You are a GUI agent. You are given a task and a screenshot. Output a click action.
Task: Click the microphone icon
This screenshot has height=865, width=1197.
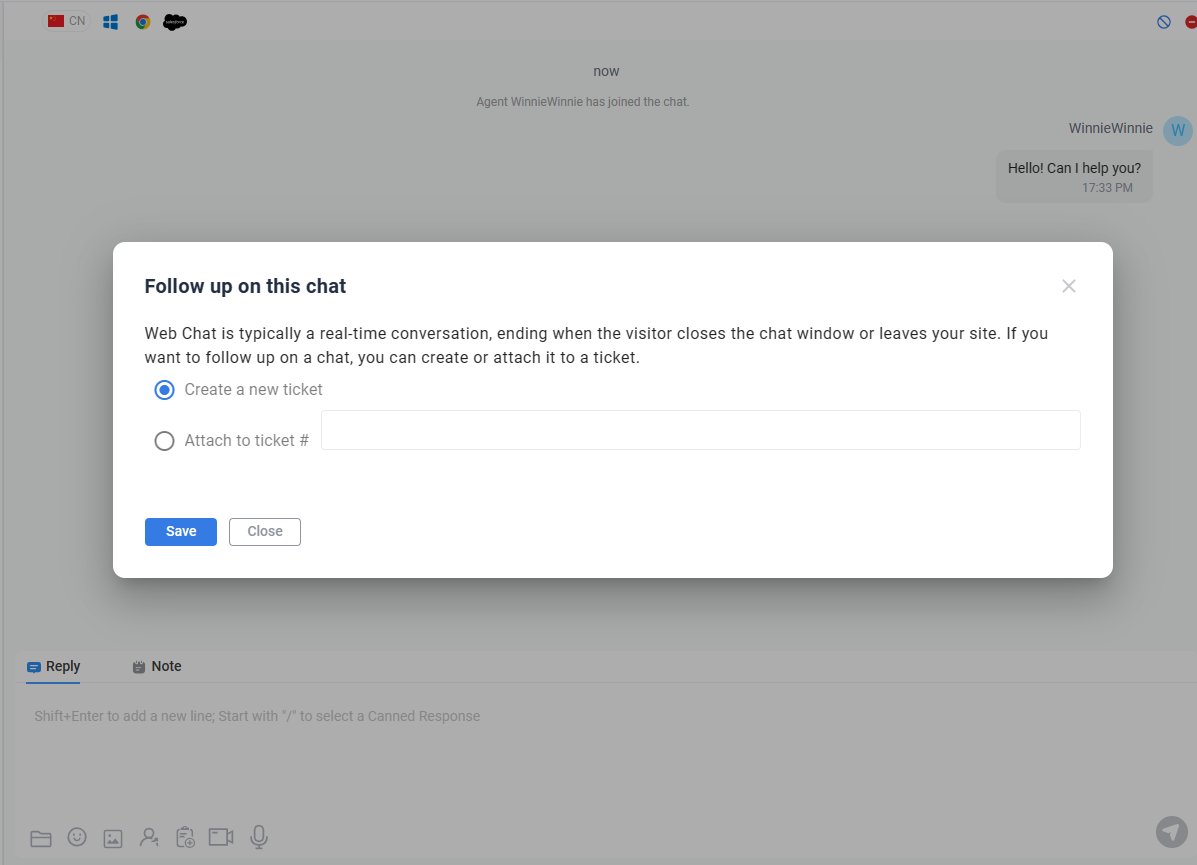(x=259, y=837)
